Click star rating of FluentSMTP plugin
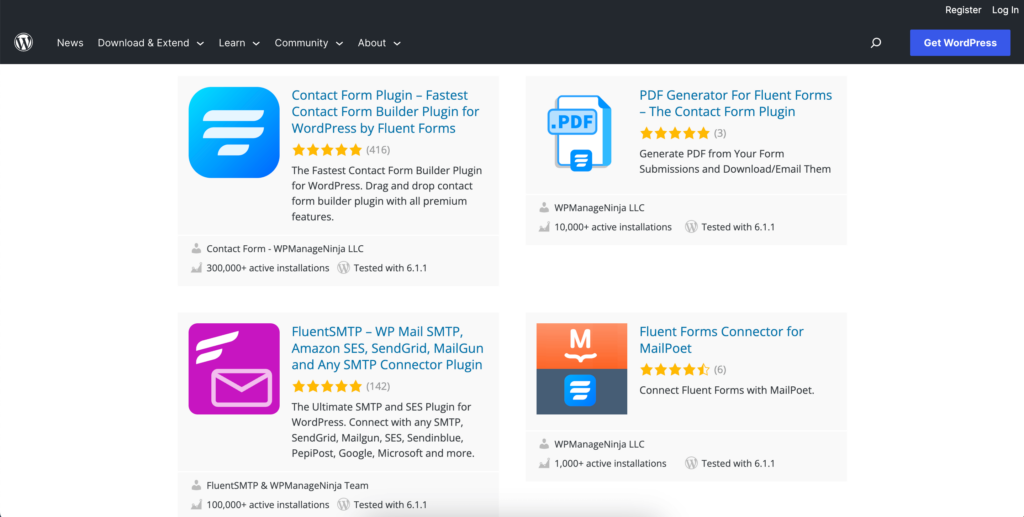Viewport: 1024px width, 517px height. coord(327,386)
